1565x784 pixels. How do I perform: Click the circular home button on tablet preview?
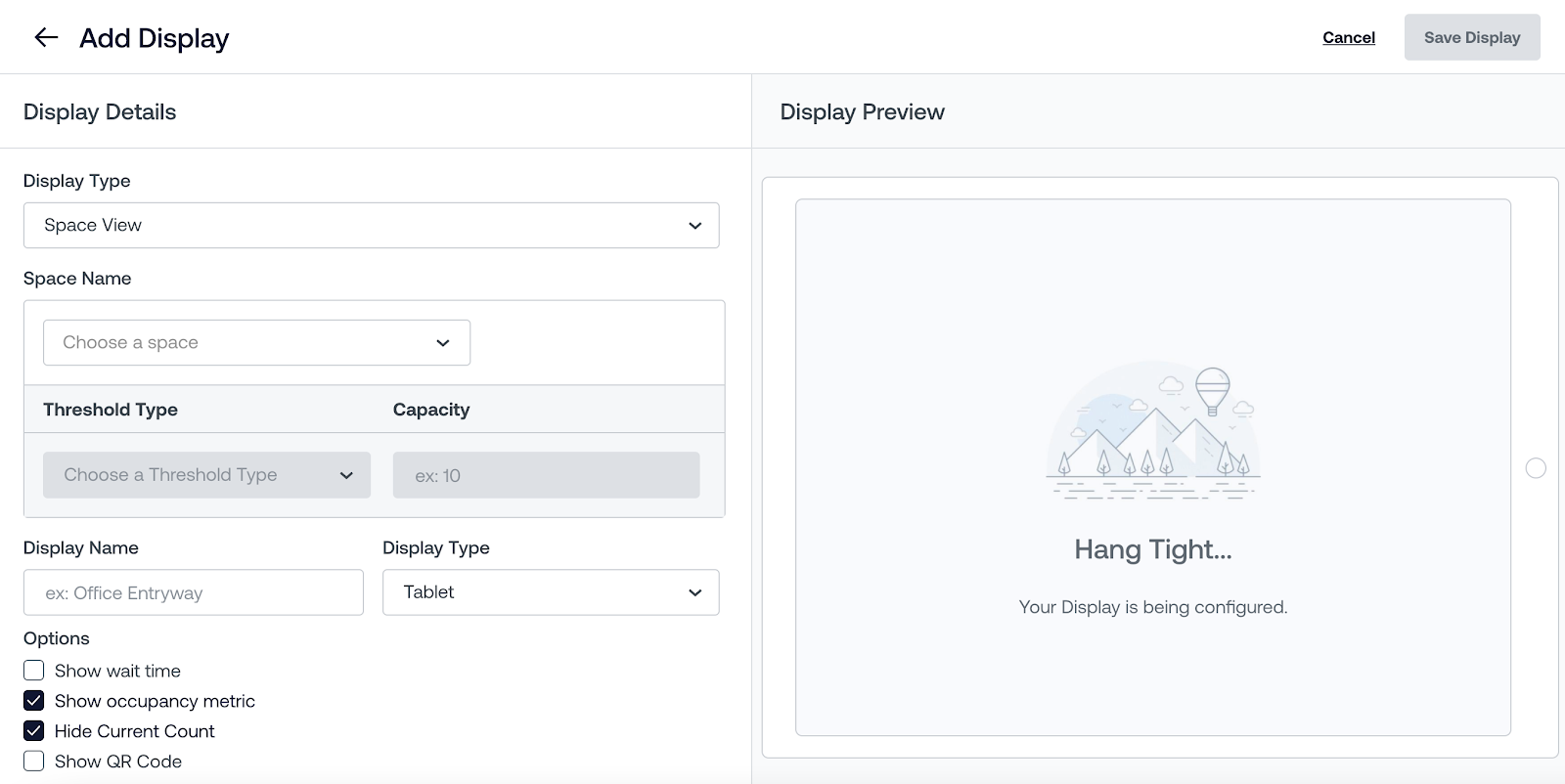tap(1536, 468)
